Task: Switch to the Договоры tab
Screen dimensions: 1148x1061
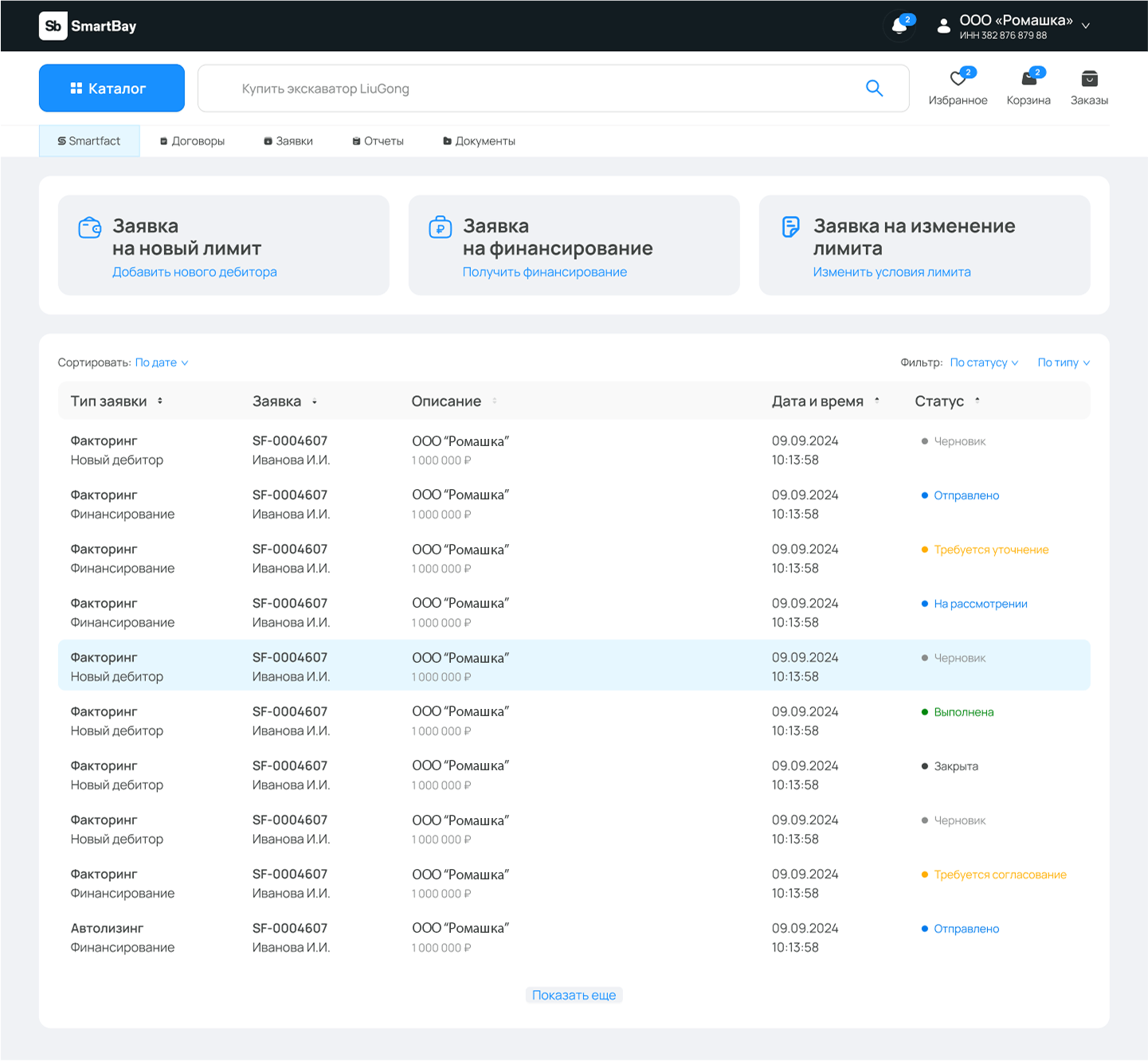Action: click(192, 141)
